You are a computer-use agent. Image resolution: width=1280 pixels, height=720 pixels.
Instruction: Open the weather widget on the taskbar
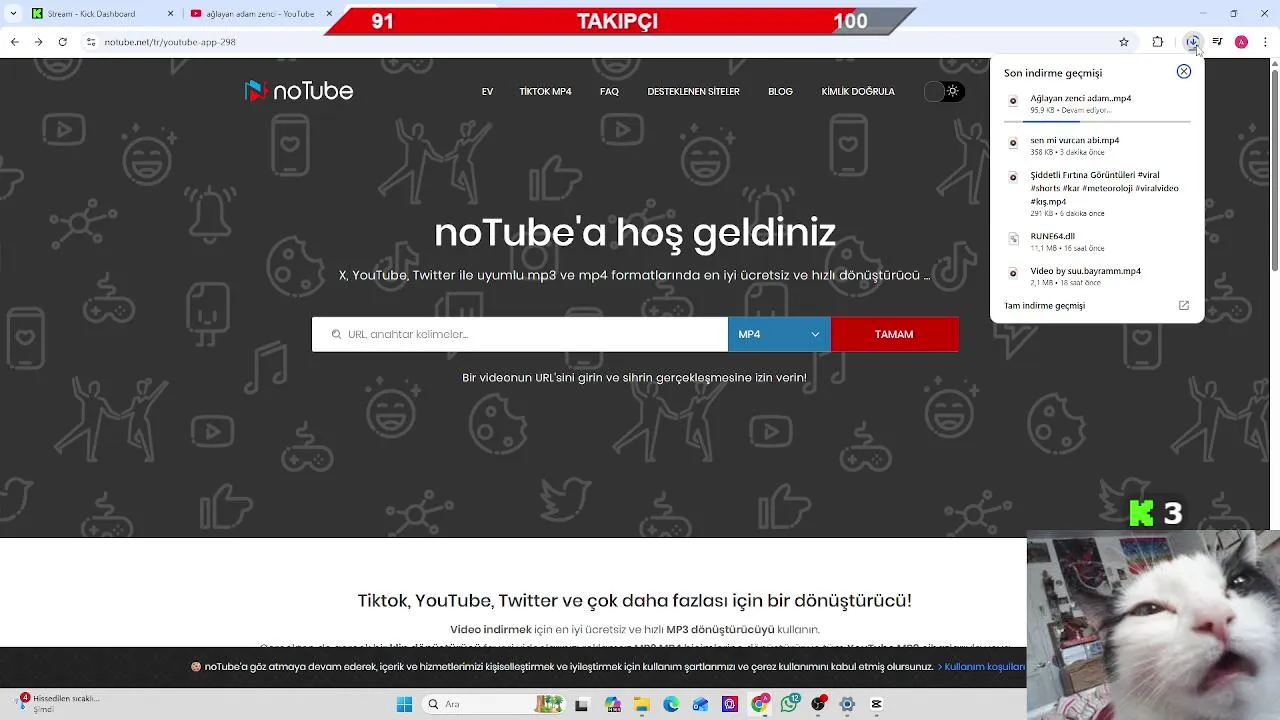(x=60, y=703)
